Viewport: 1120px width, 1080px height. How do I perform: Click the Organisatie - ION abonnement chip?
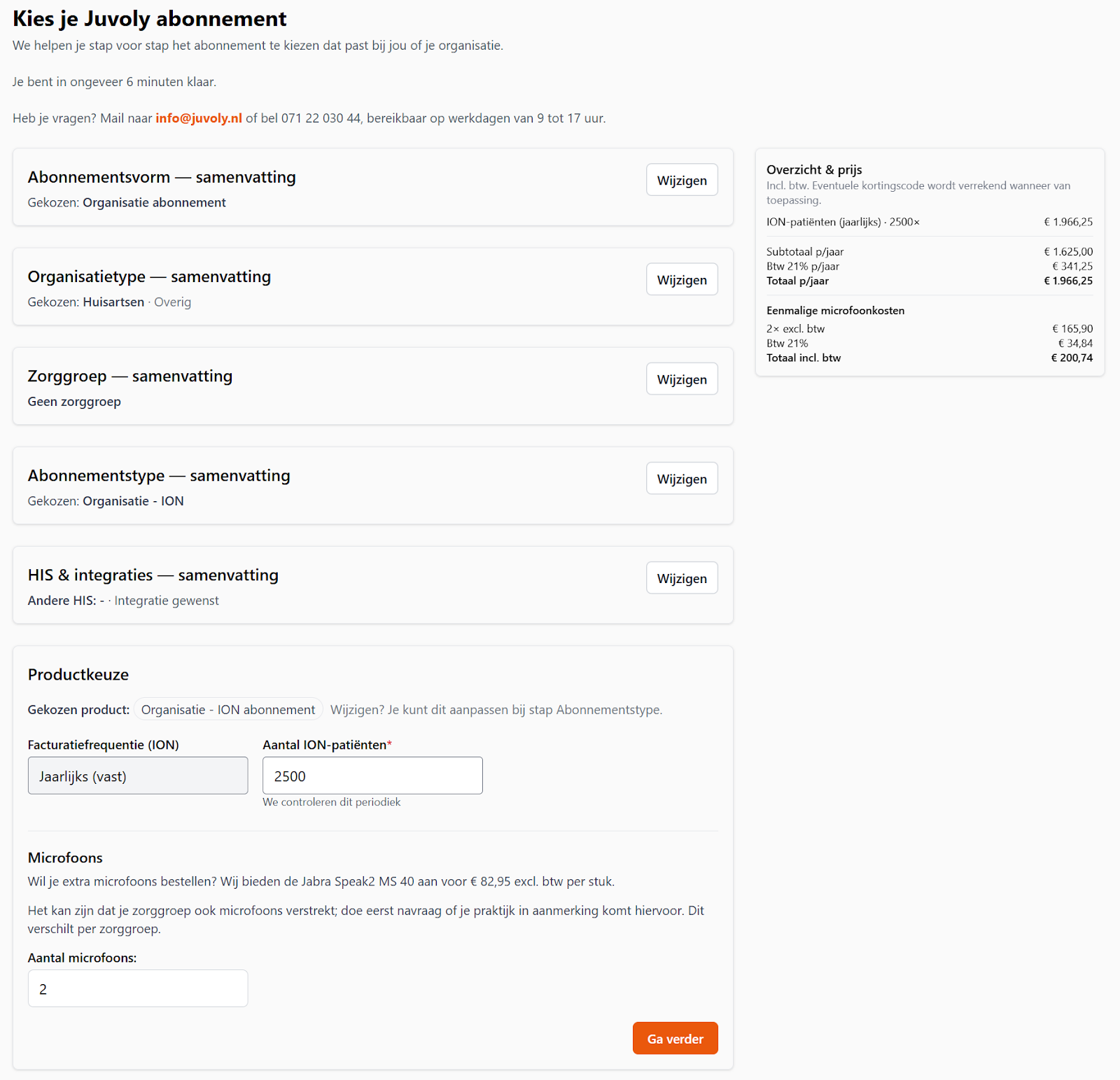tap(228, 710)
